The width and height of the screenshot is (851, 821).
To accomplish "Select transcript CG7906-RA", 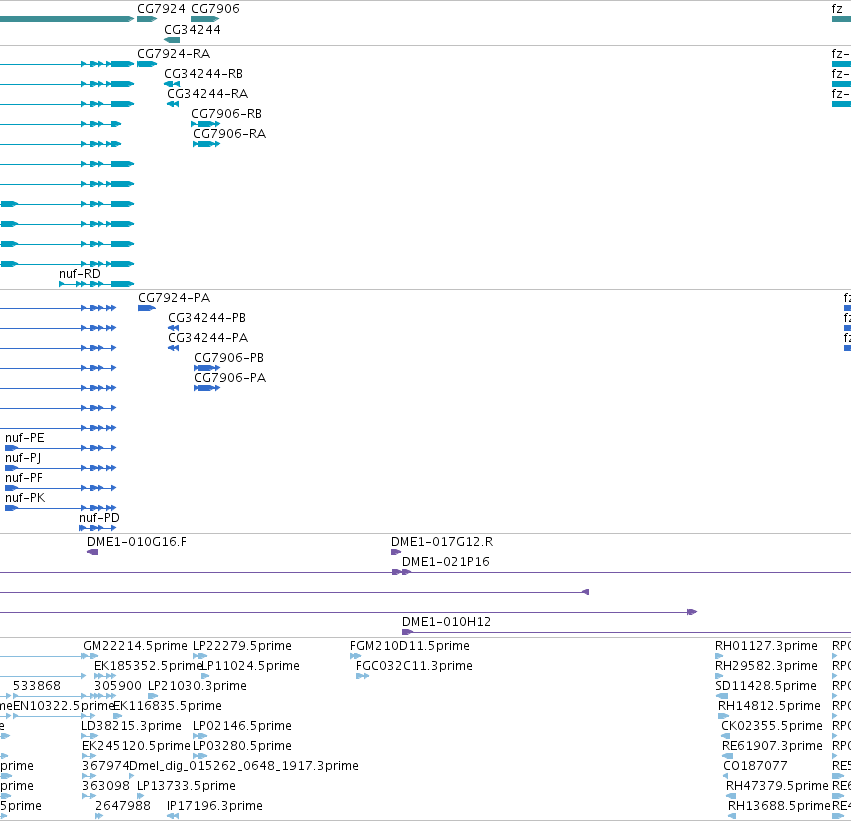I will coord(230,134).
